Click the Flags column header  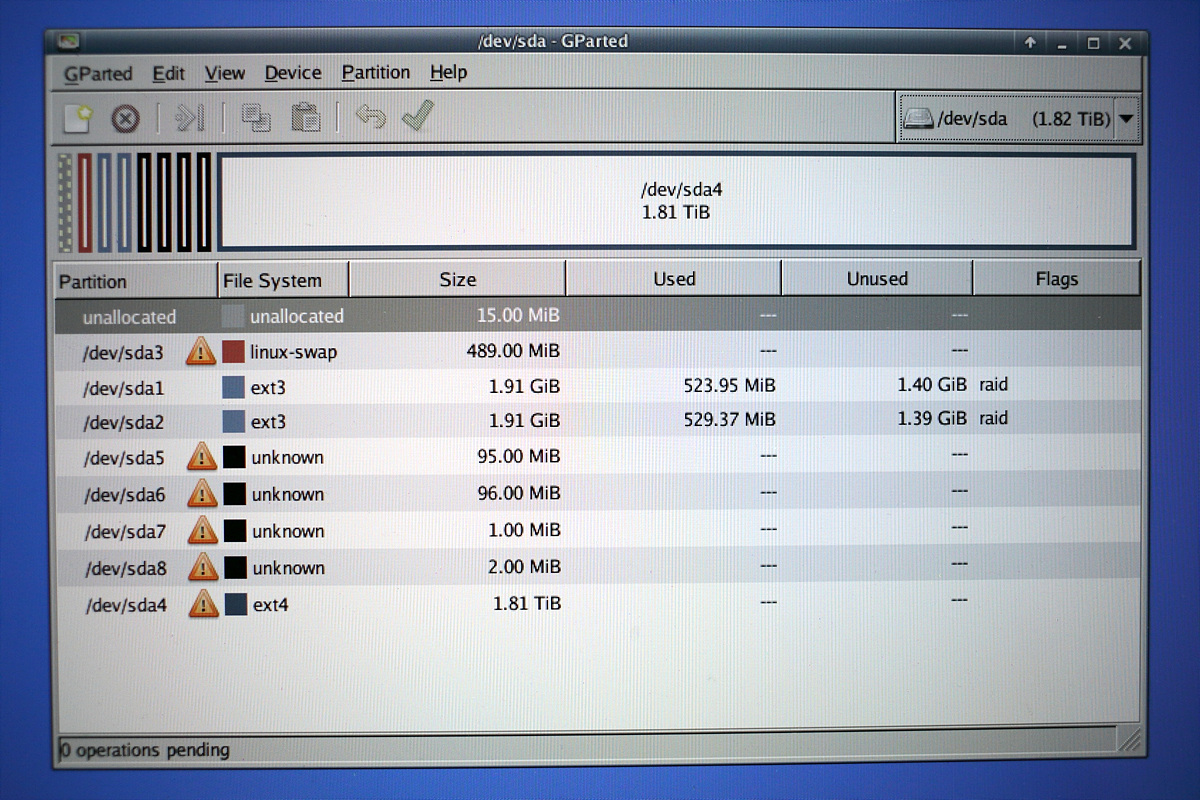1056,280
